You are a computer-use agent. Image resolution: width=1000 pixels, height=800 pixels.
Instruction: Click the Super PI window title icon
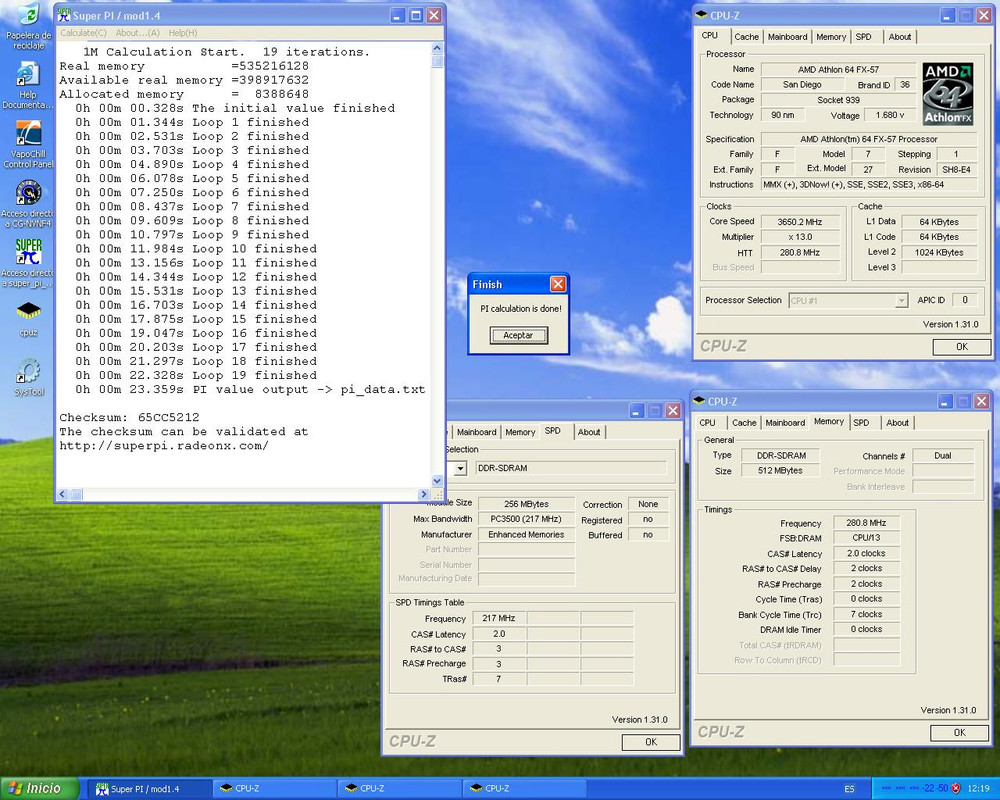(x=64, y=15)
